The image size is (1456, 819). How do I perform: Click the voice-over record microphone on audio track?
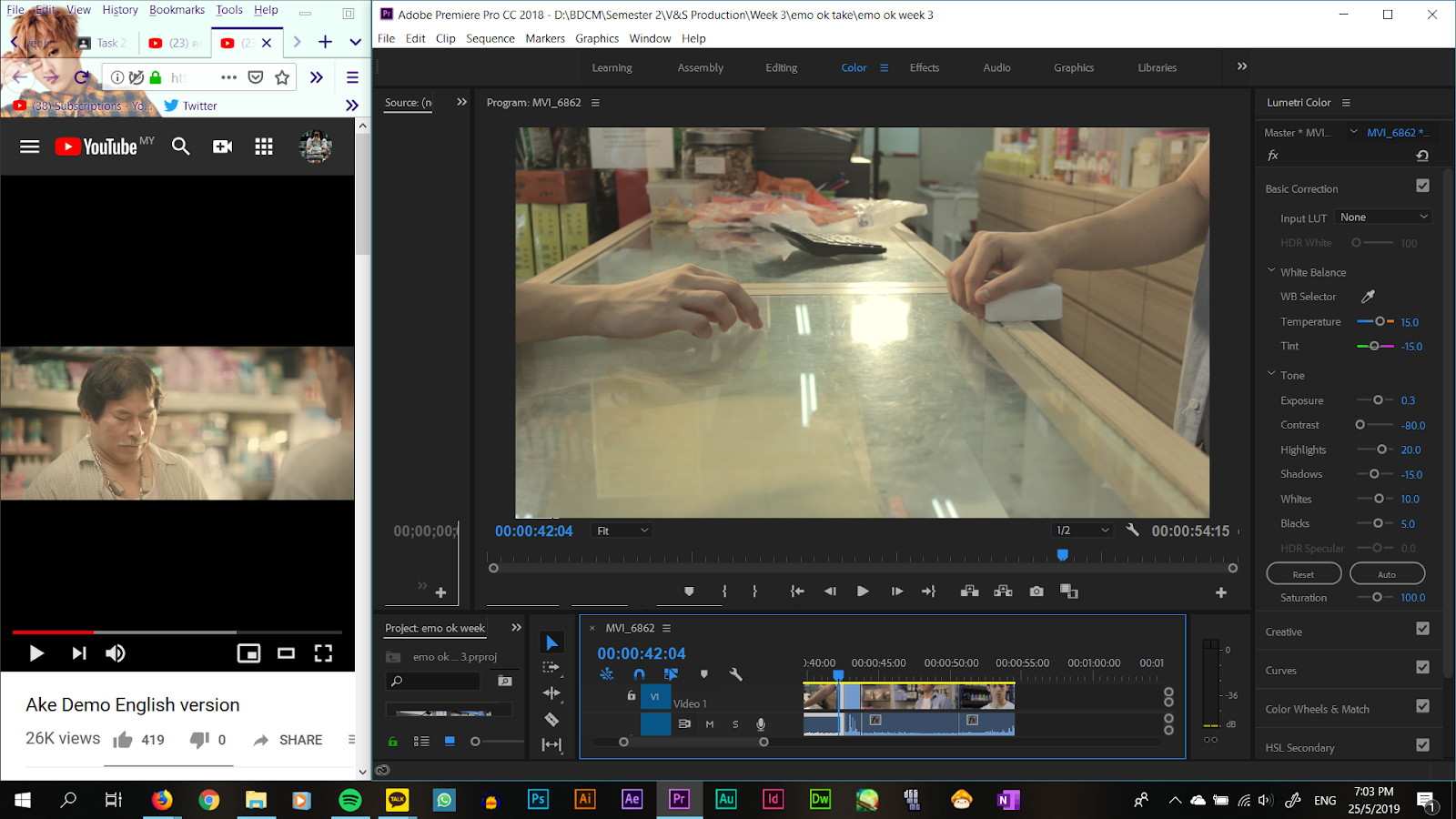(761, 724)
